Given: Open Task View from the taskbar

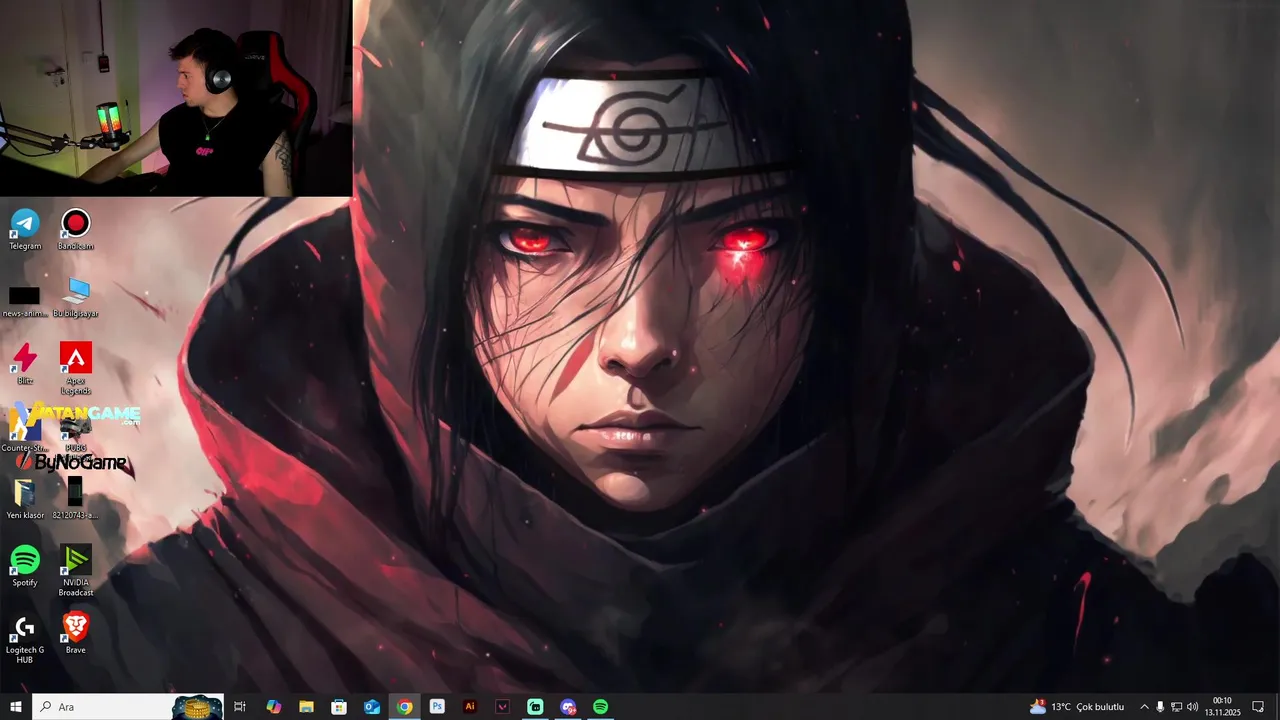Looking at the screenshot, I should [x=240, y=707].
